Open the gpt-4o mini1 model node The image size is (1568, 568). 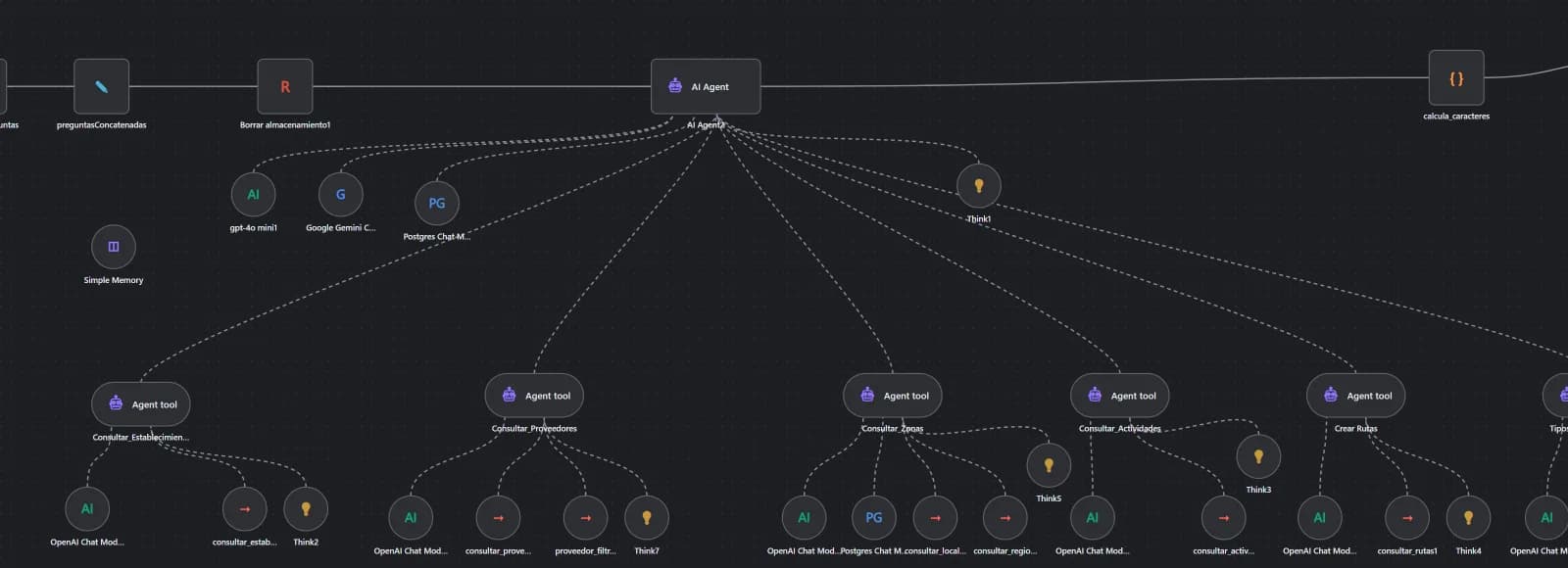click(254, 194)
